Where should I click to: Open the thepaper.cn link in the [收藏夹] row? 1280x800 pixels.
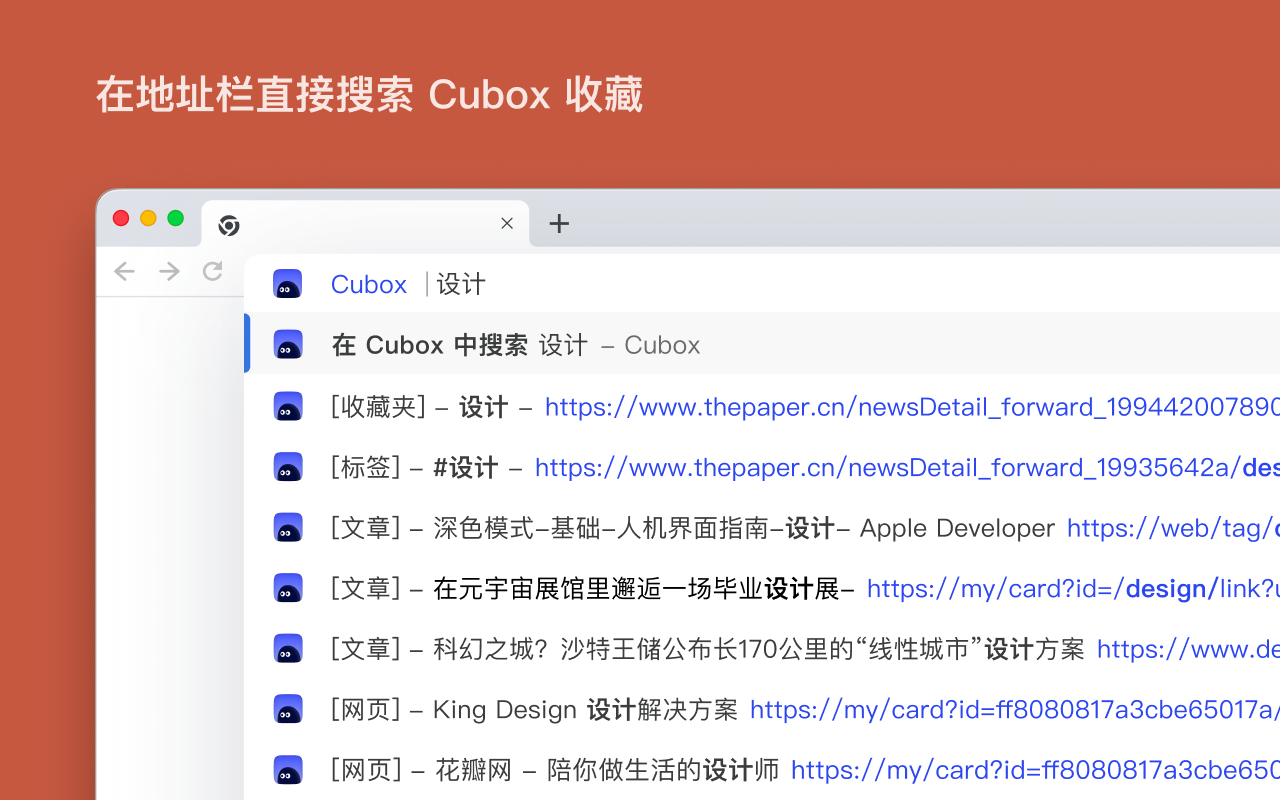tap(912, 407)
